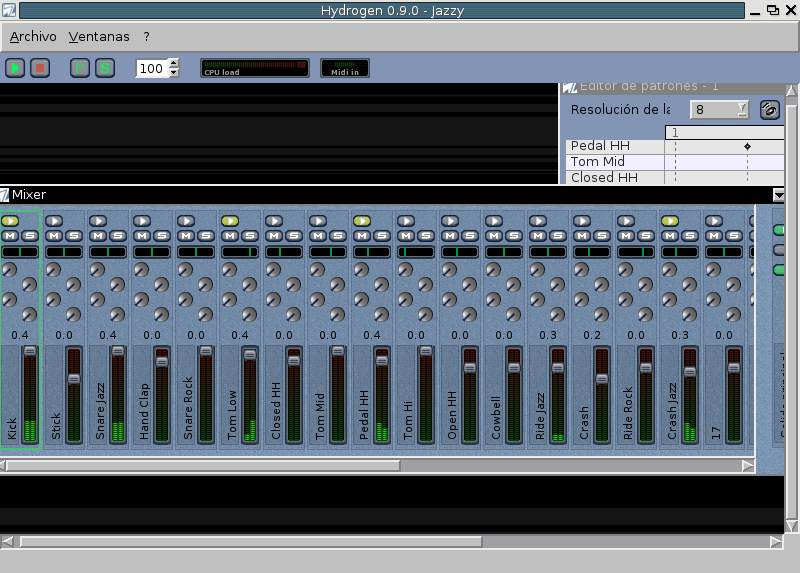Start playback with the green play button
The width and height of the screenshot is (800, 573).
click(x=15, y=68)
